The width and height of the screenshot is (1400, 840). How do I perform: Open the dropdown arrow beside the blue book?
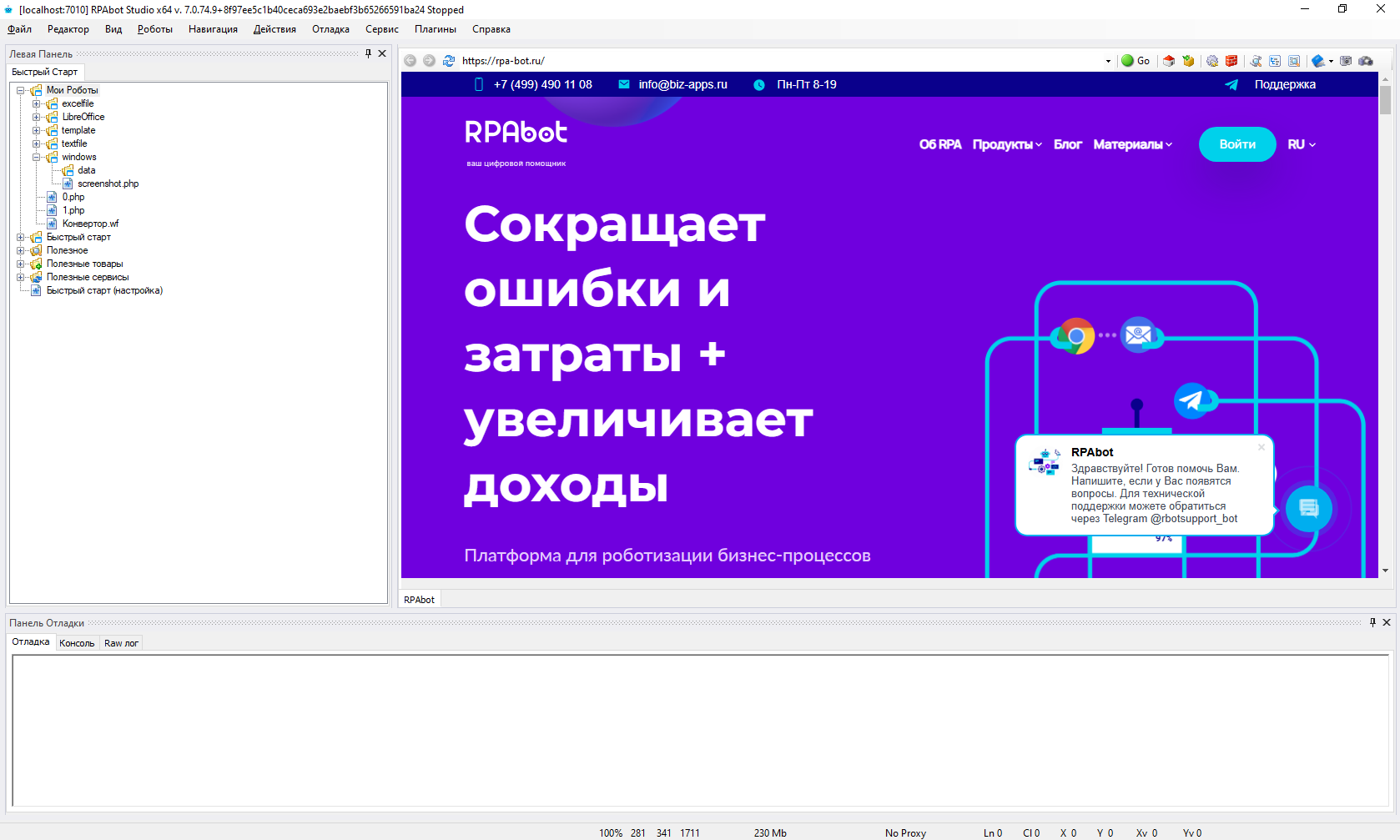pos(1331,61)
